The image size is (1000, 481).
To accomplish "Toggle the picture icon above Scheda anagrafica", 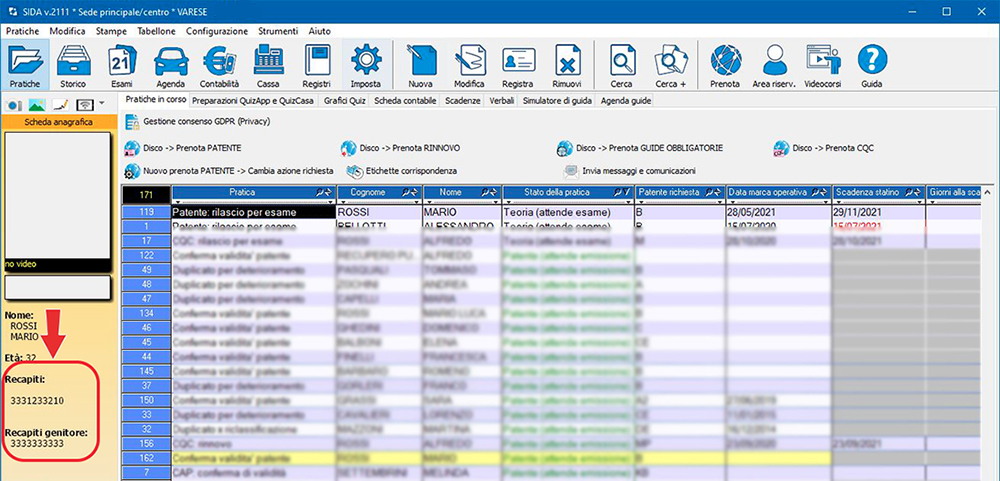I will [x=36, y=104].
